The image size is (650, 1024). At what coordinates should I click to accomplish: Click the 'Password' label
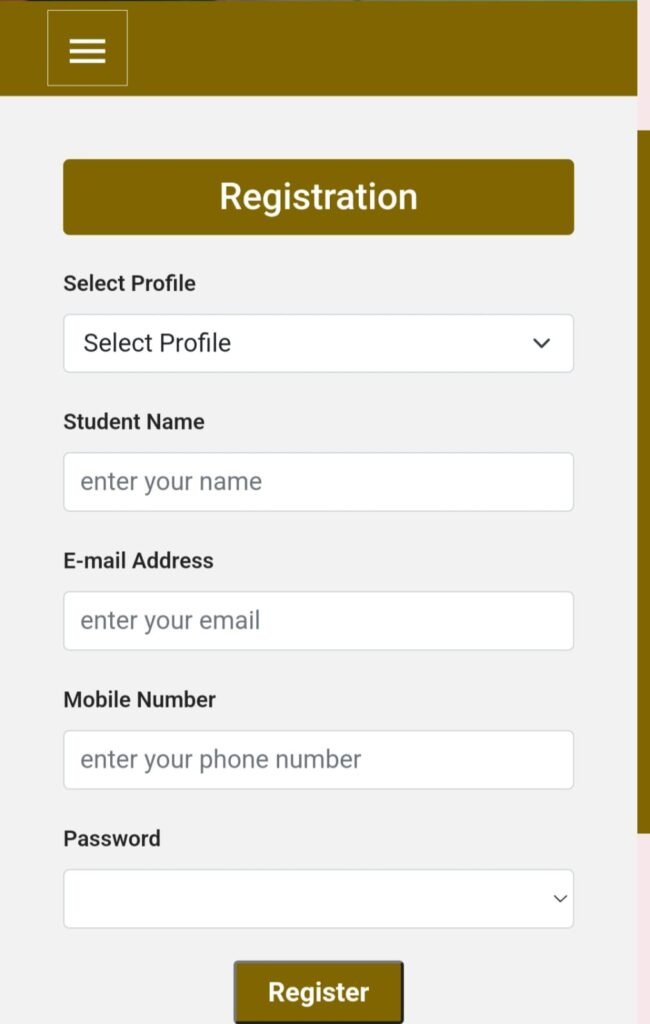(112, 839)
